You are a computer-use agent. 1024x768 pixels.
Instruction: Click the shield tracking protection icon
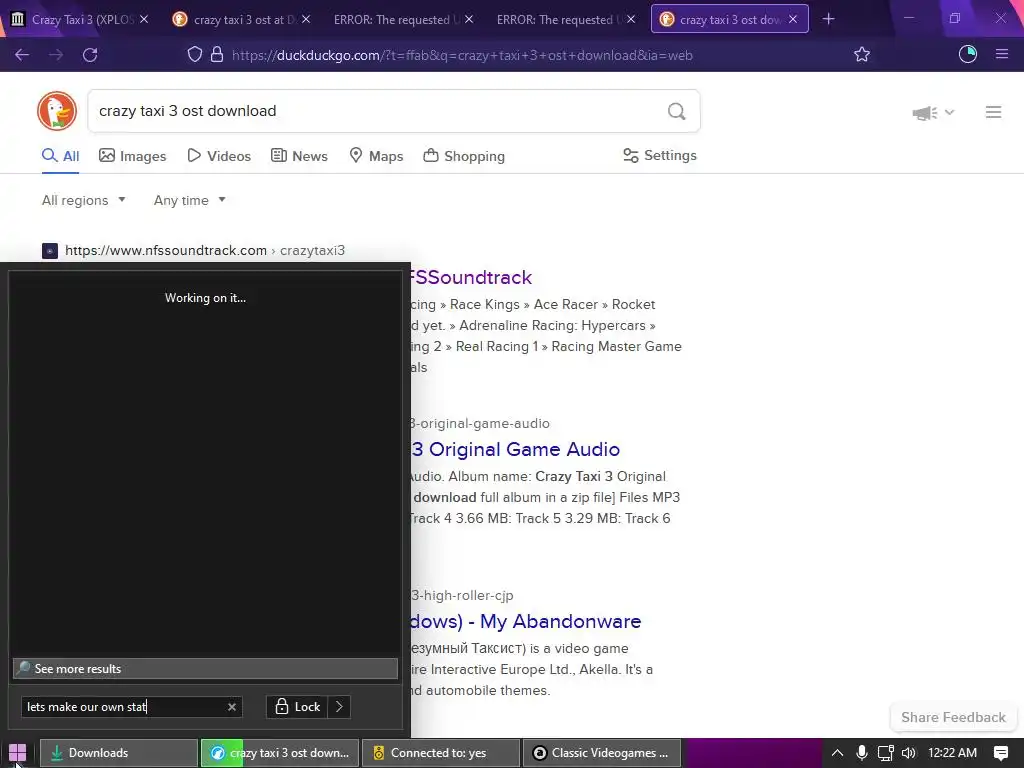[195, 55]
